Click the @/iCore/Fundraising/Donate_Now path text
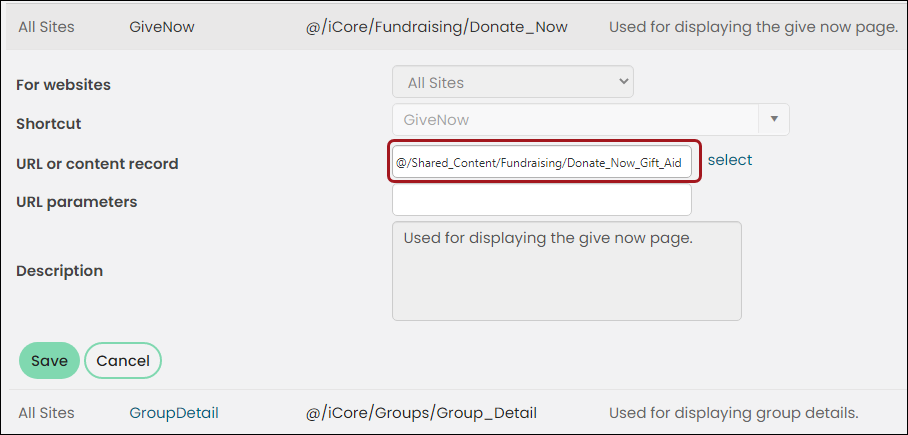 pos(437,27)
